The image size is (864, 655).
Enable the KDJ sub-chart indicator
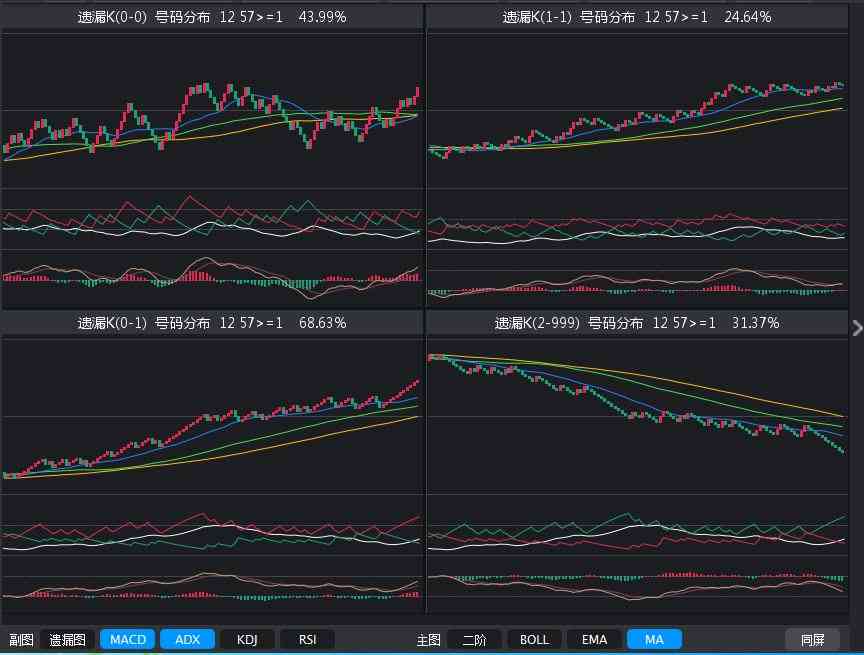[x=247, y=640]
